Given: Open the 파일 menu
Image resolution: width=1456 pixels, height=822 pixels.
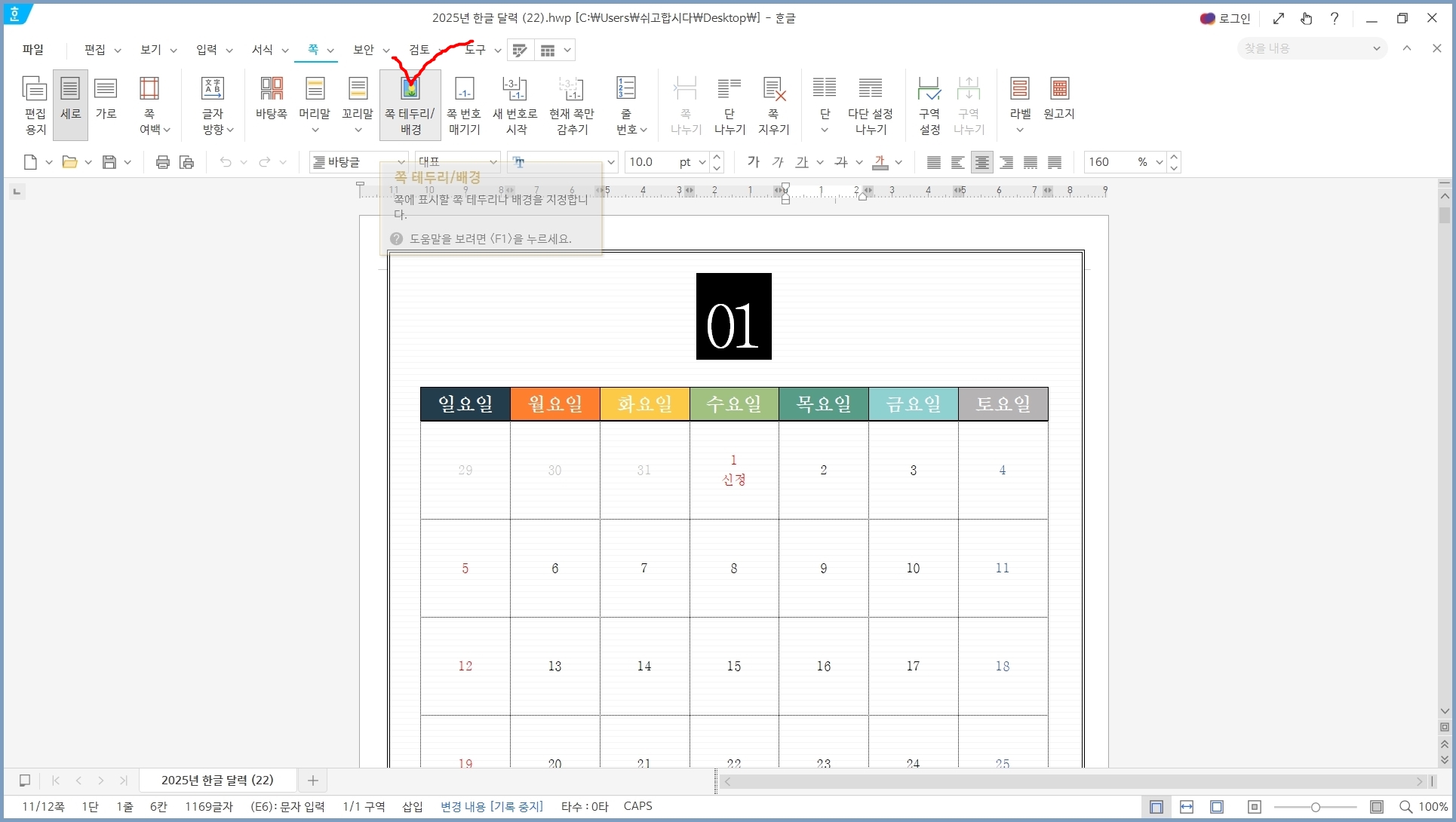Looking at the screenshot, I should pos(33,50).
